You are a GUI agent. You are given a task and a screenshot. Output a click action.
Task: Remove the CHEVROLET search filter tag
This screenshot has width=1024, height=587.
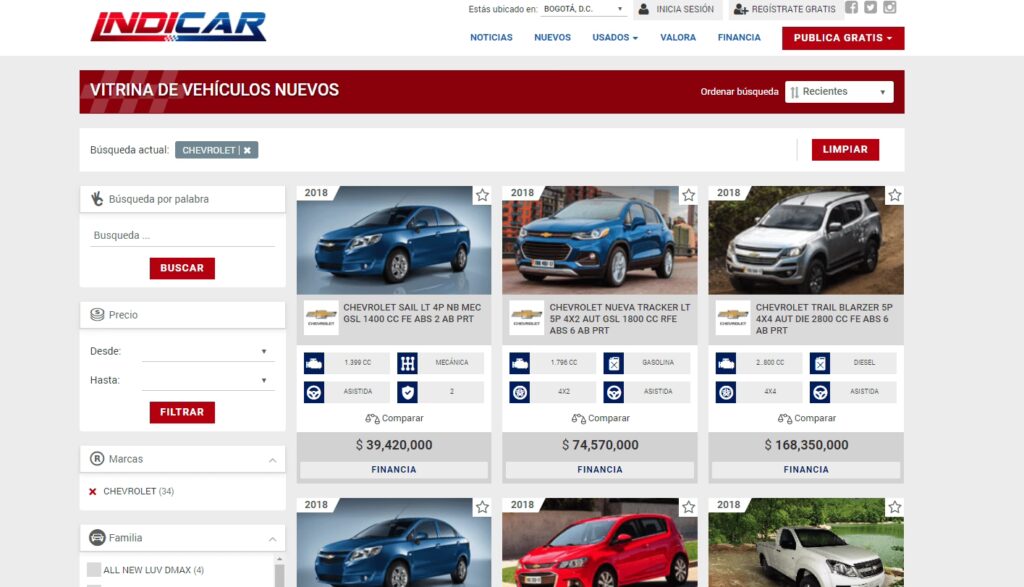pos(247,150)
